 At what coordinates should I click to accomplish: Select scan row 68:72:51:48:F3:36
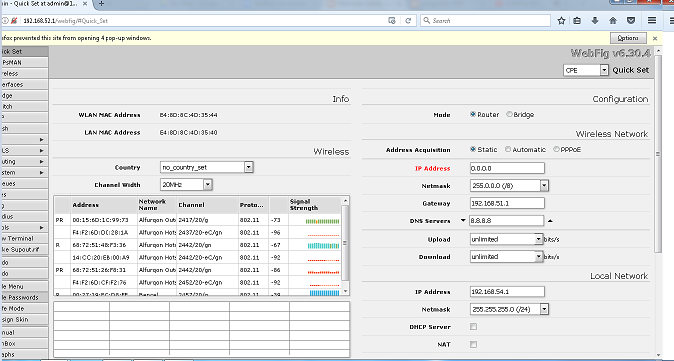(198, 245)
